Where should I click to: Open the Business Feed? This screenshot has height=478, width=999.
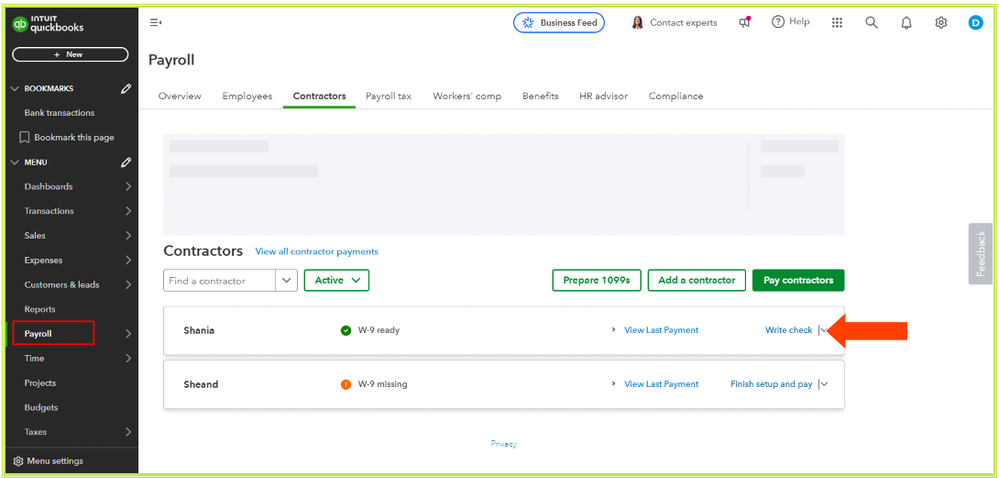[559, 23]
